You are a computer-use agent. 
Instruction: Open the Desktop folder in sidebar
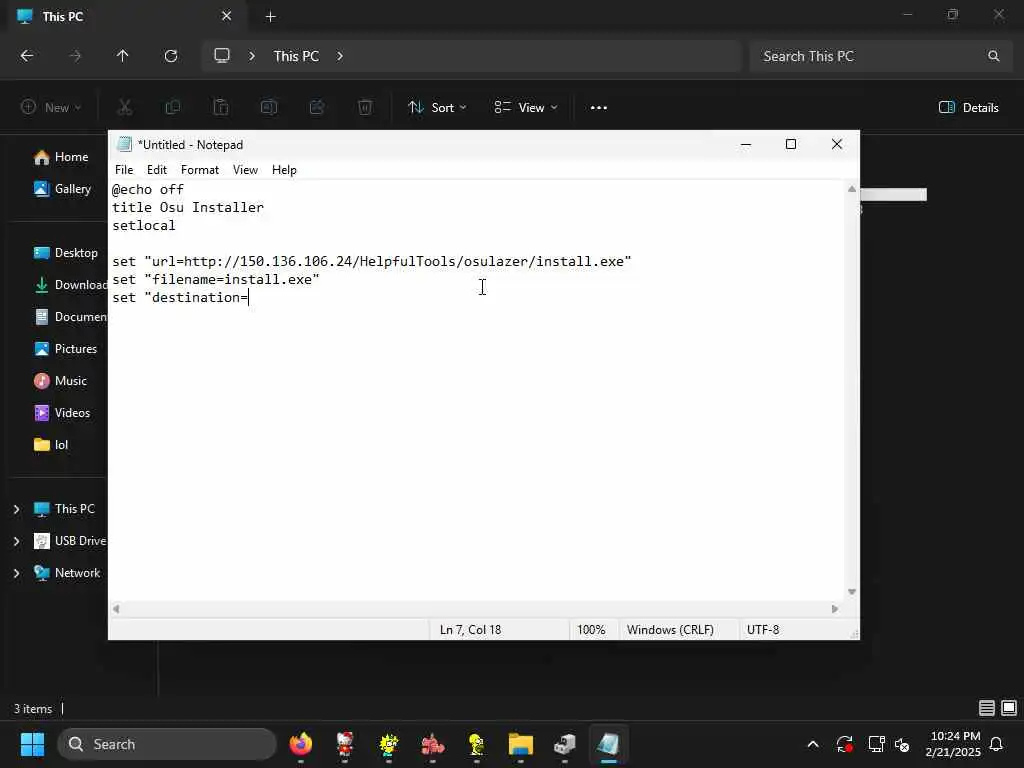coord(66,253)
